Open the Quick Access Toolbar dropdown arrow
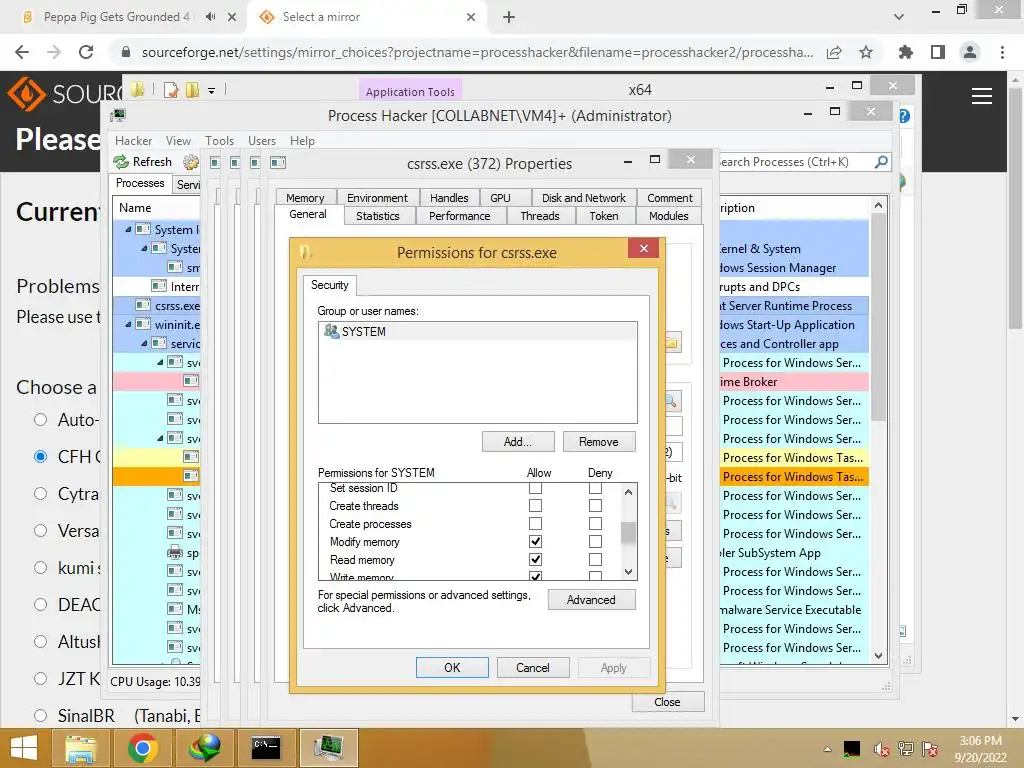The height and width of the screenshot is (768, 1024). pos(212,91)
